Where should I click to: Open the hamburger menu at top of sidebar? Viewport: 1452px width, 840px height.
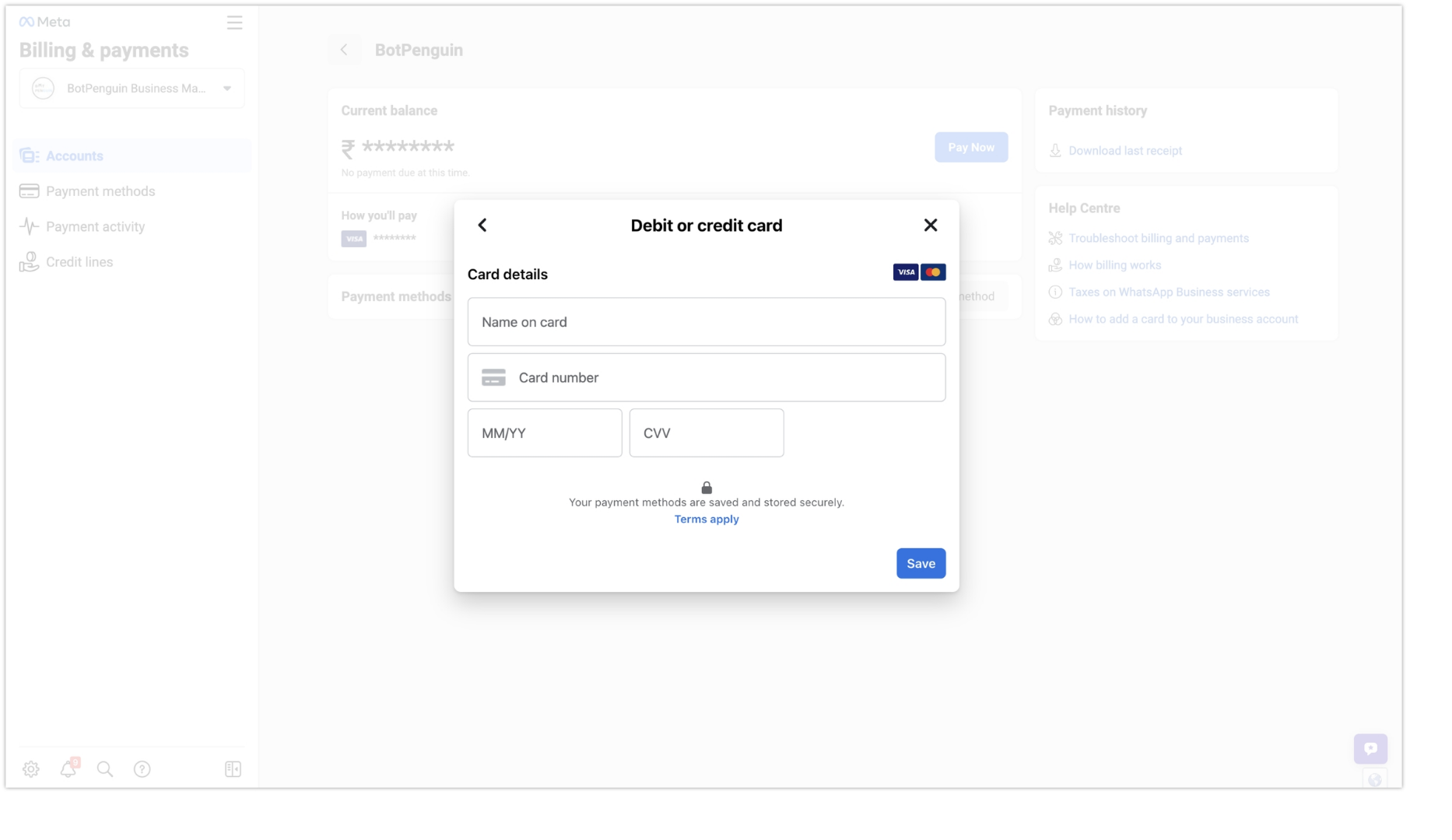point(234,22)
